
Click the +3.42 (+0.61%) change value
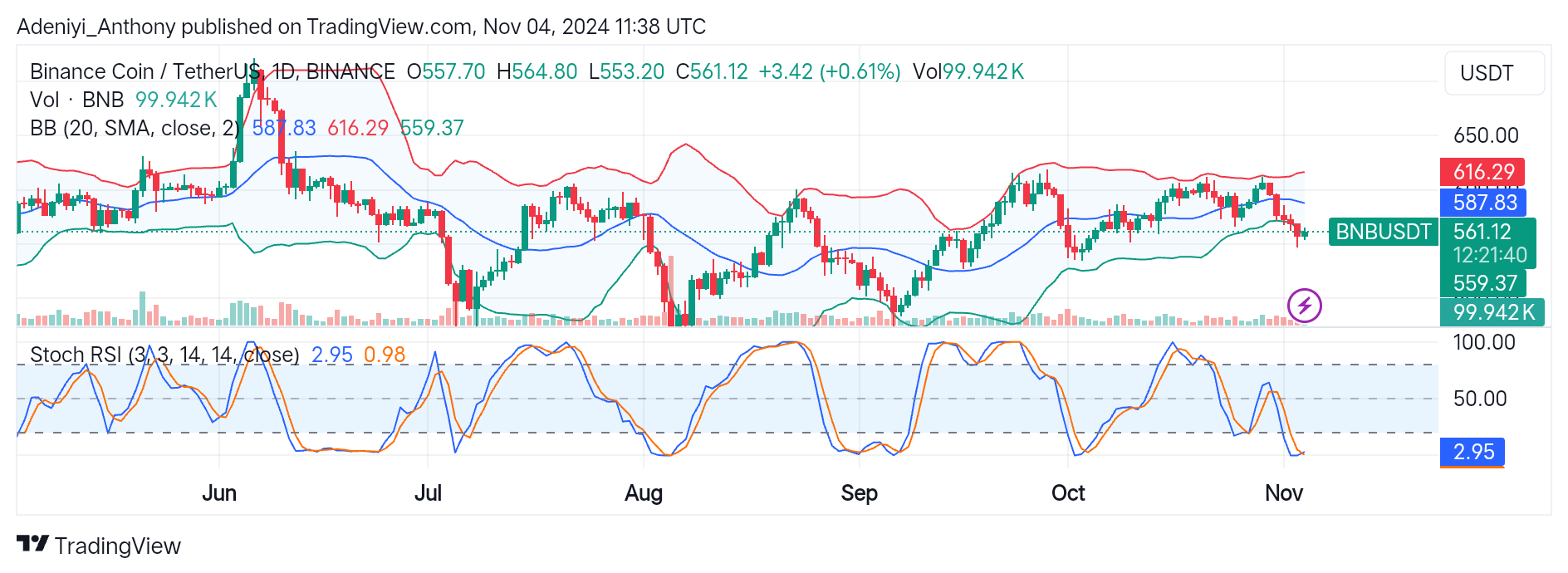point(830,71)
